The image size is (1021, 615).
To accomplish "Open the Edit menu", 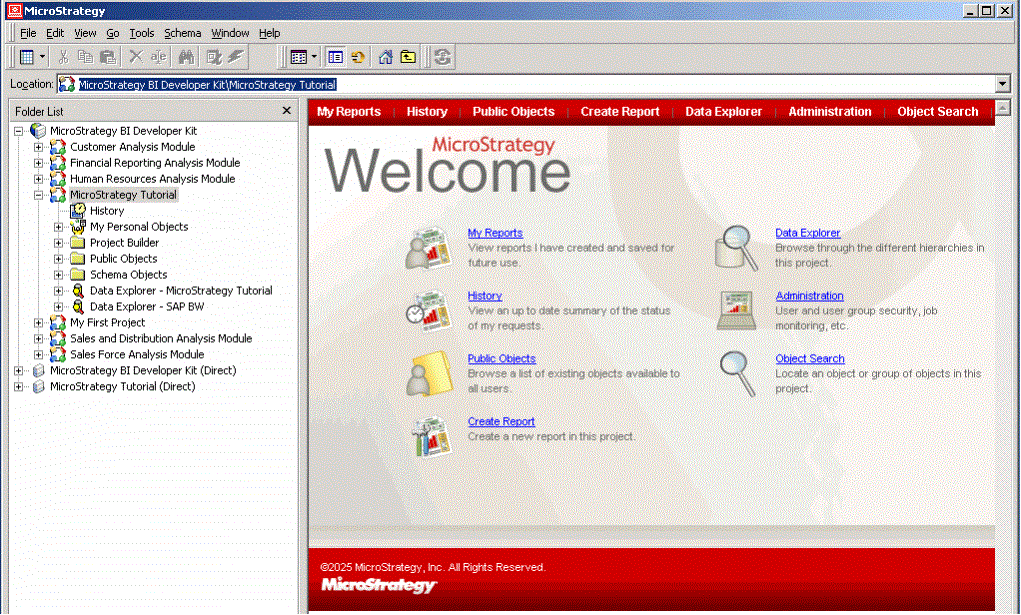I will (55, 33).
